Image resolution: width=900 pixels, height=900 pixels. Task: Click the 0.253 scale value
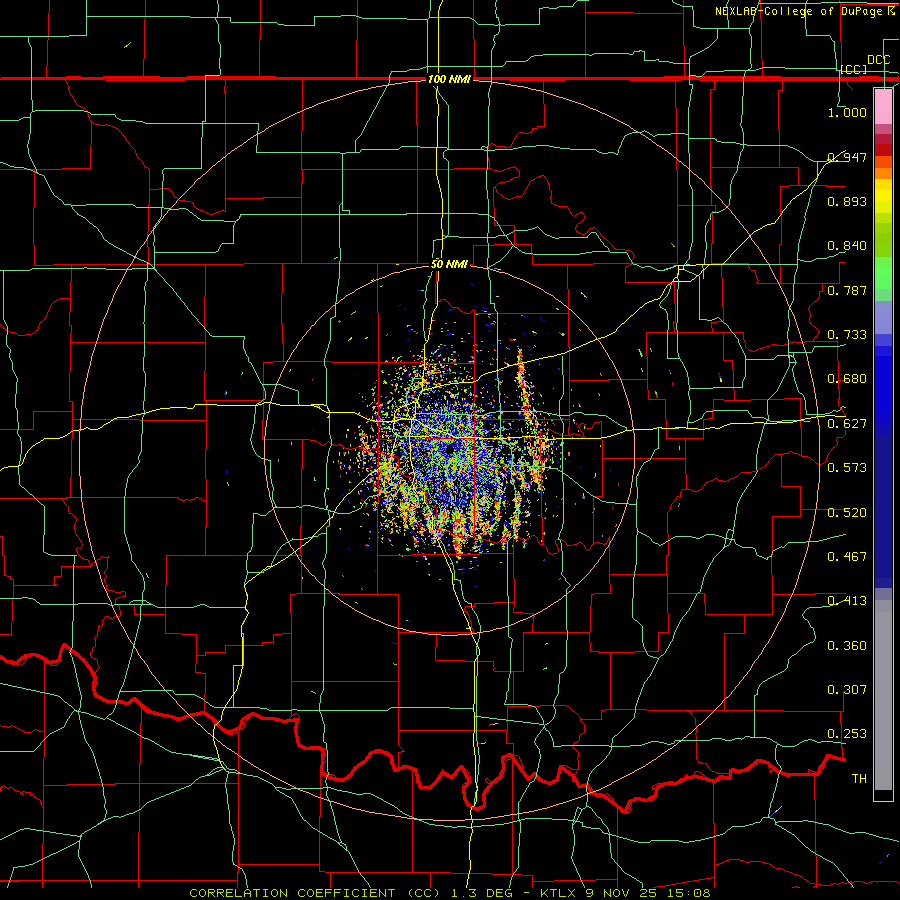tap(847, 734)
